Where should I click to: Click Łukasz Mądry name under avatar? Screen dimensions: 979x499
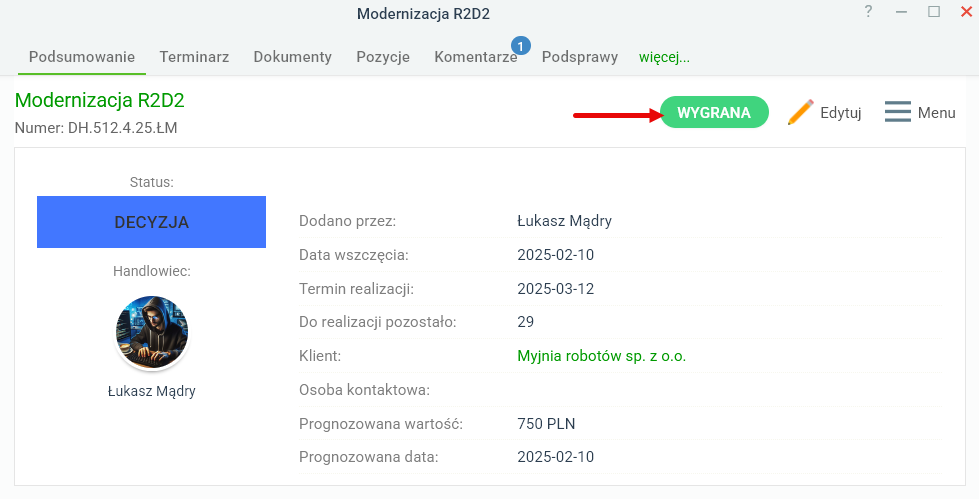pos(152,392)
